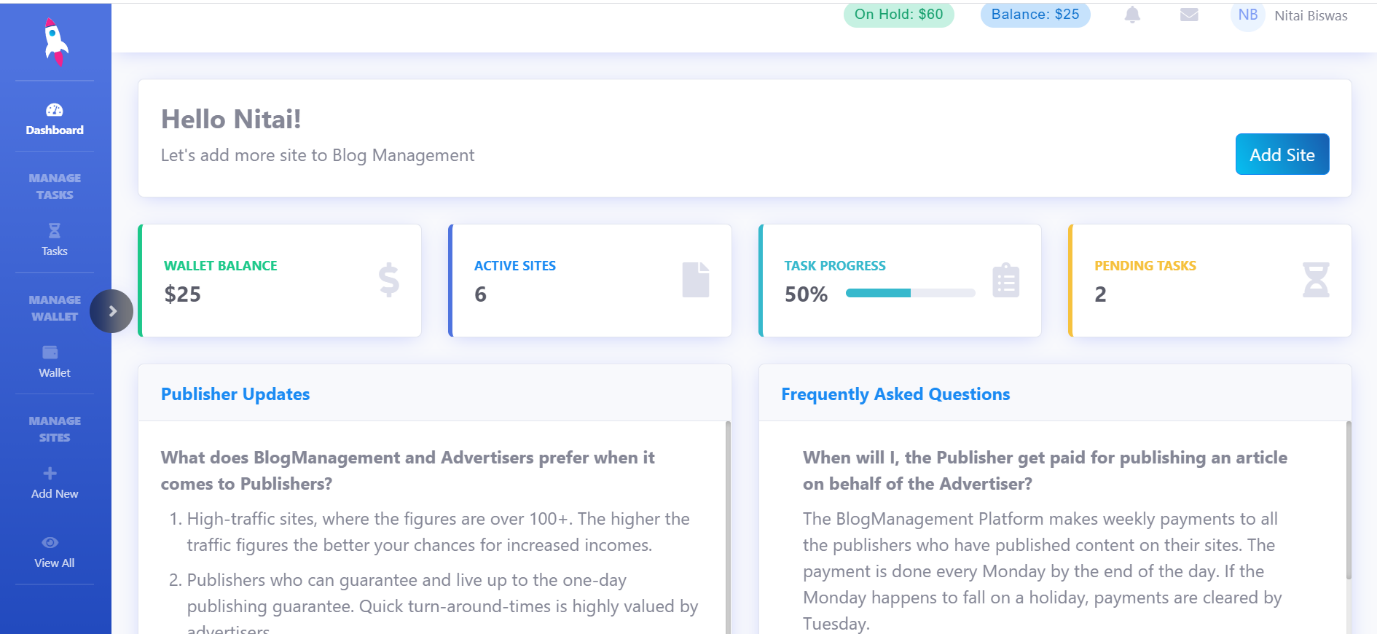This screenshot has height=634, width=1377.
Task: Click the rocket logo icon
Action: (x=55, y=42)
